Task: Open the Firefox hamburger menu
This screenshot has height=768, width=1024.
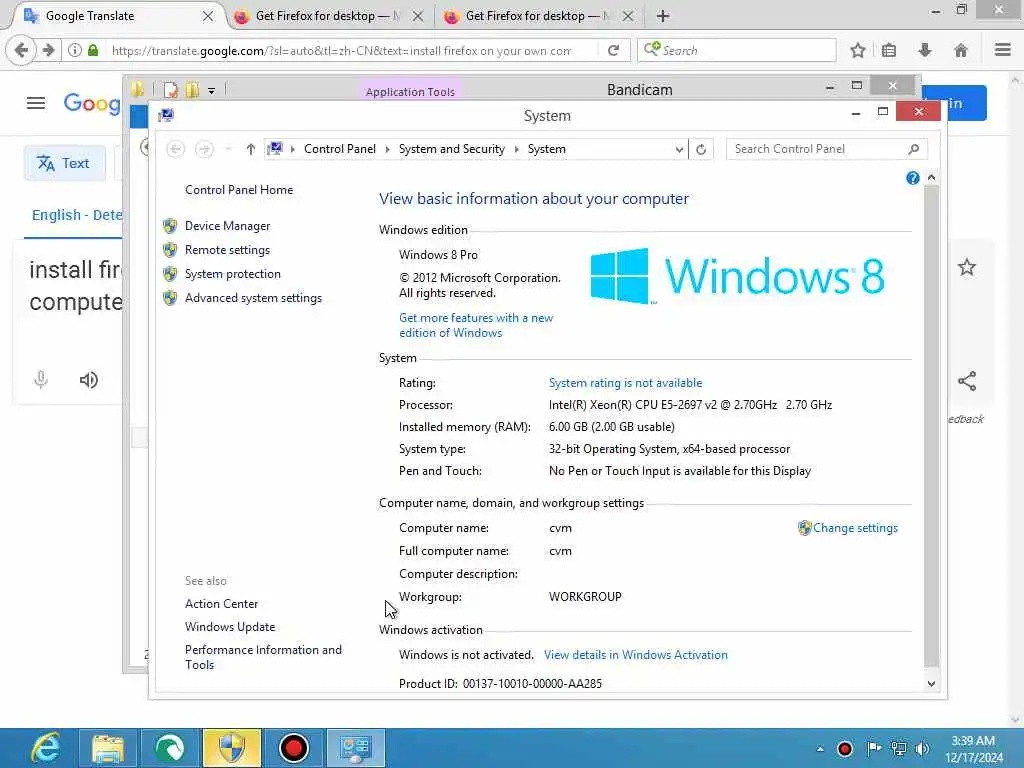Action: click(x=1002, y=50)
